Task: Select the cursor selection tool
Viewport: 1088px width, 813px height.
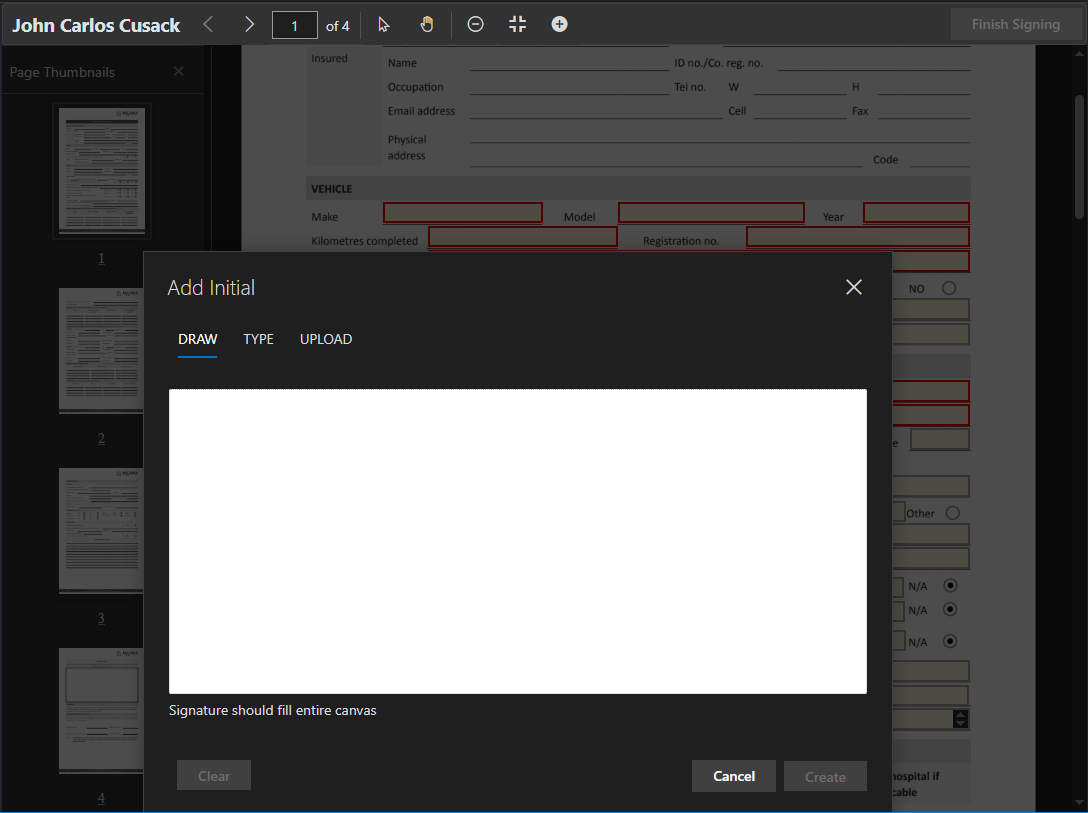Action: pyautogui.click(x=384, y=25)
